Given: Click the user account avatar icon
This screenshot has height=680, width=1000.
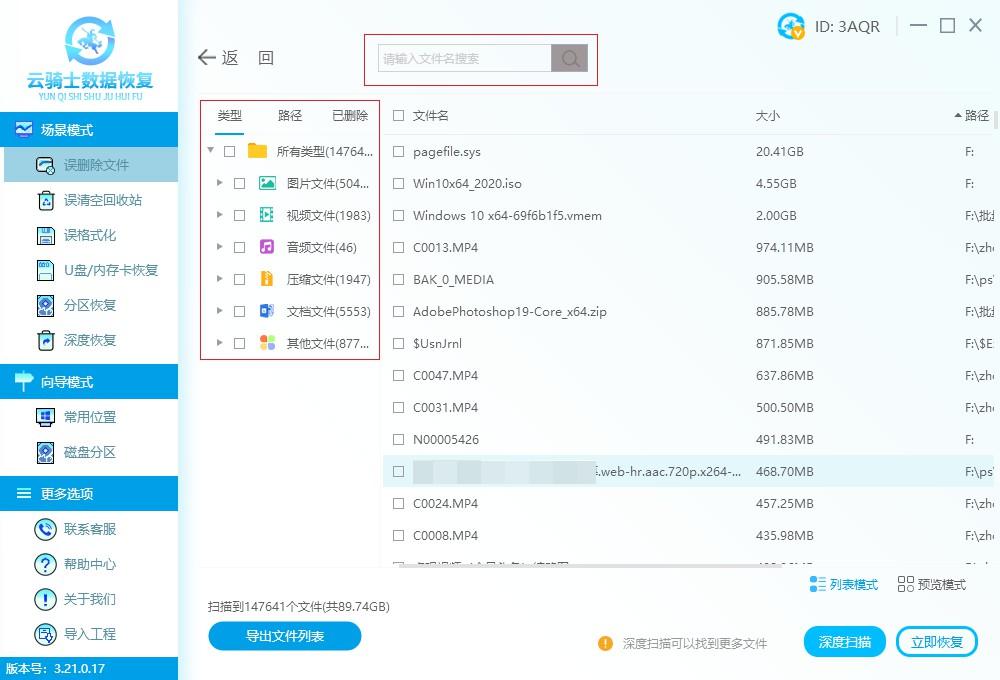Looking at the screenshot, I should coord(791,26).
